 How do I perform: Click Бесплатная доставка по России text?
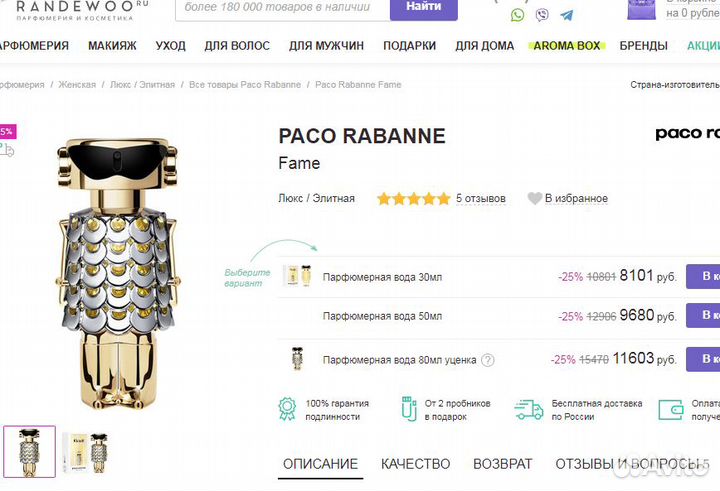tap(596, 410)
